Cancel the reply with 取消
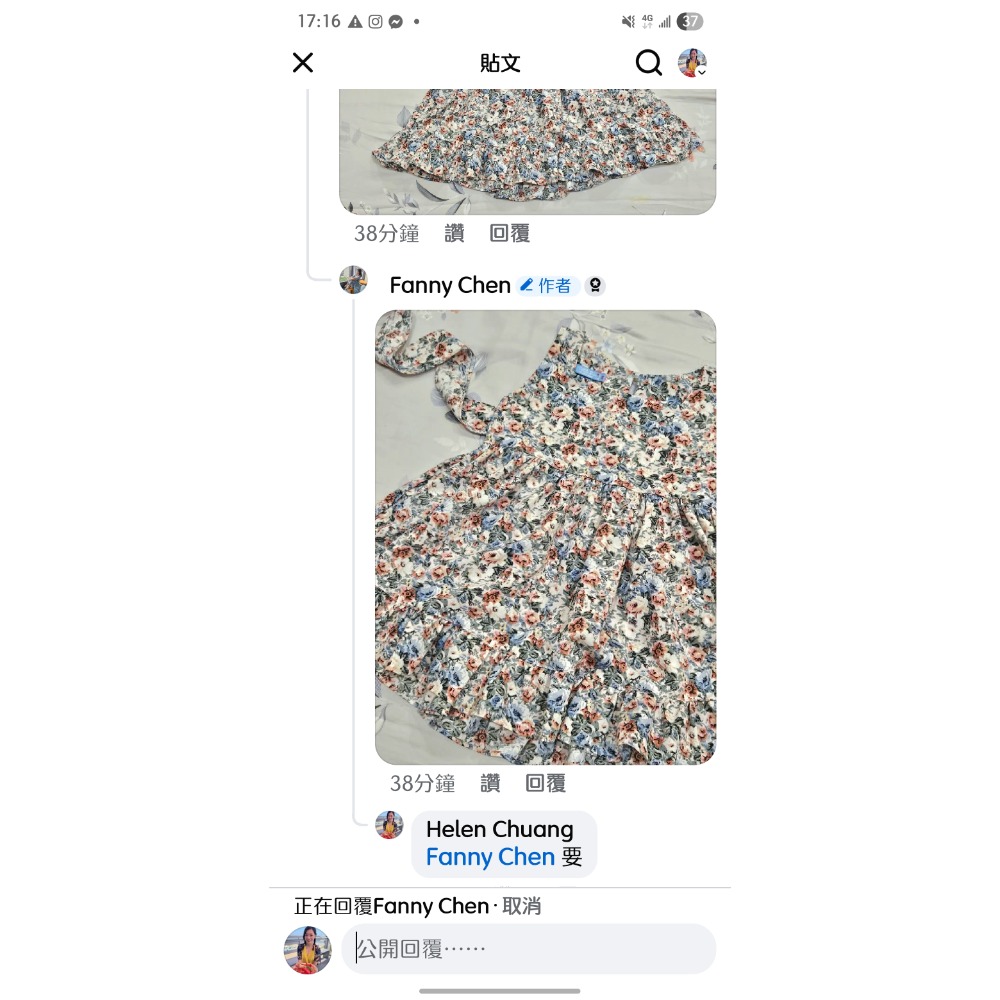The width and height of the screenshot is (1000, 1000). coord(522,906)
